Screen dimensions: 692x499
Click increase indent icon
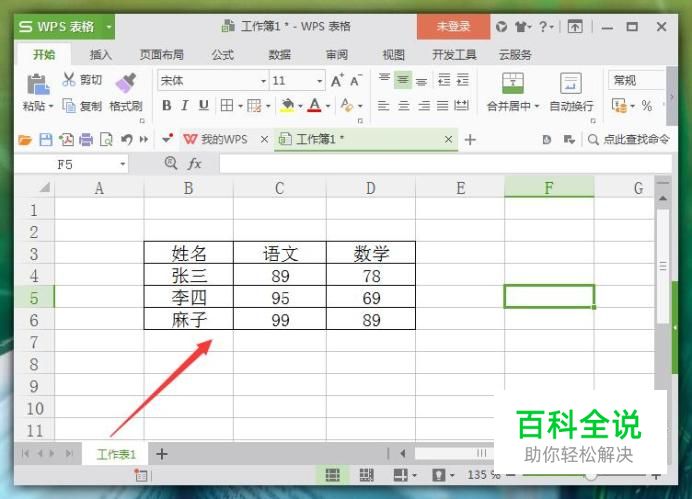tap(462, 80)
